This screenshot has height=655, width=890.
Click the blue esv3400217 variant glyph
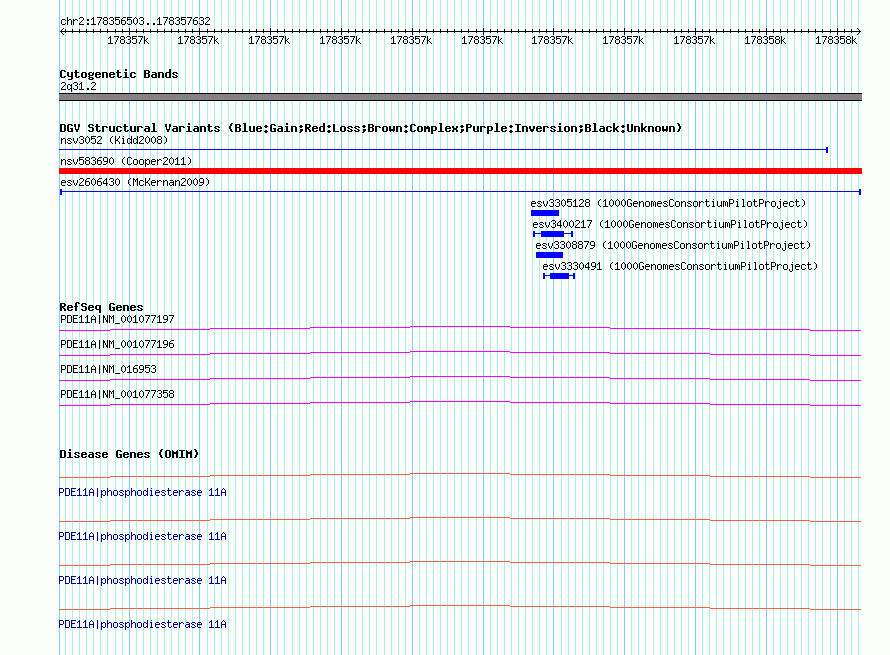click(x=553, y=234)
